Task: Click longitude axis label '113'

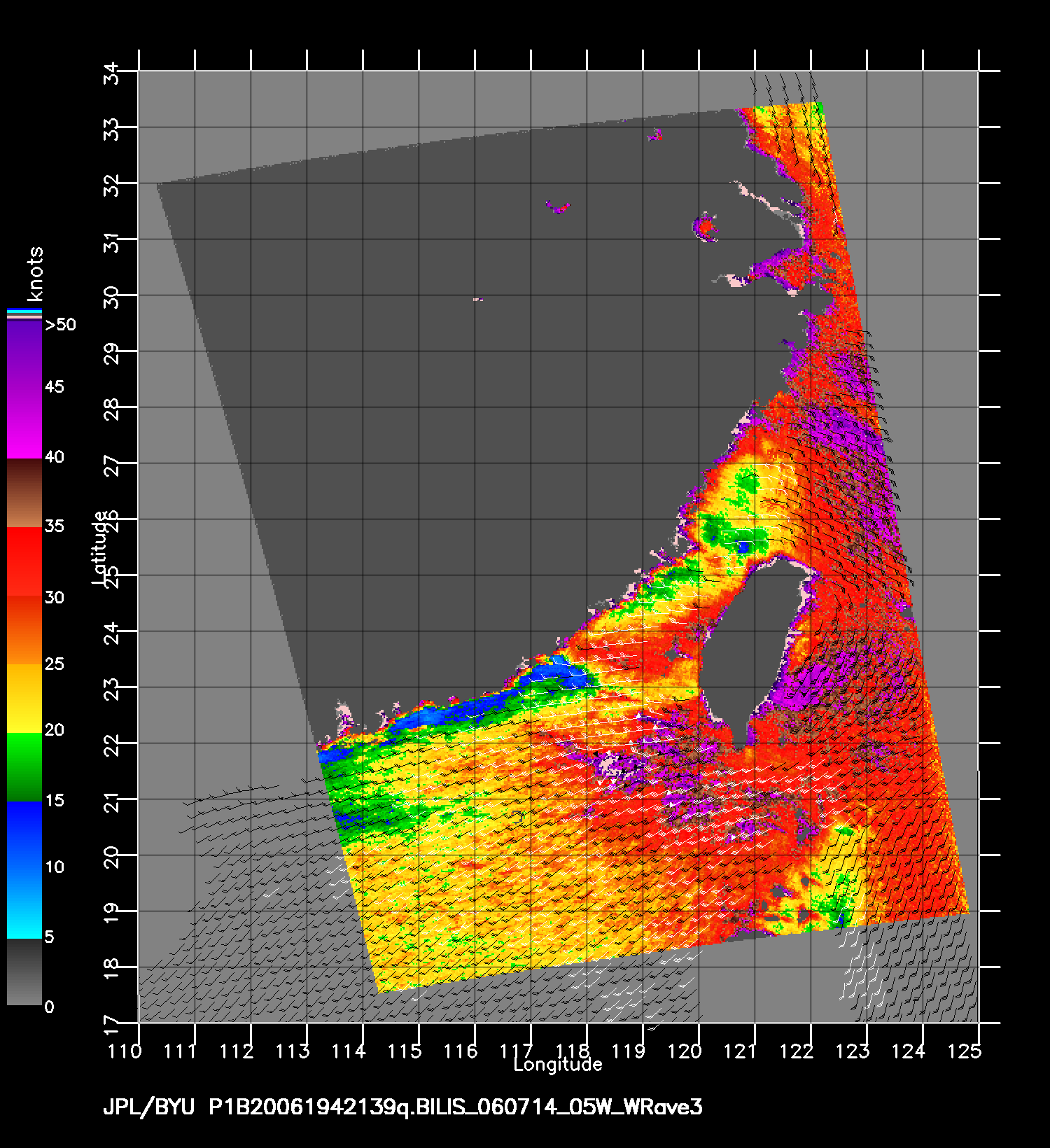Action: click(293, 1051)
